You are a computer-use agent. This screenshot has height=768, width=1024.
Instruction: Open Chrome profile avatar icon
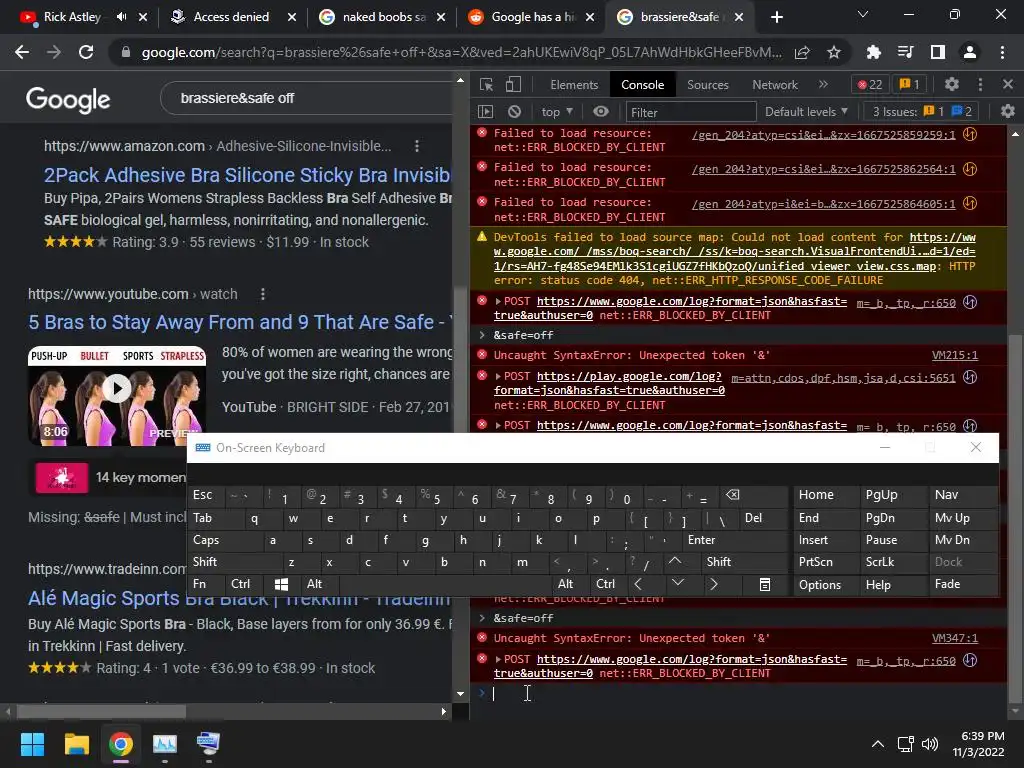tap(970, 52)
